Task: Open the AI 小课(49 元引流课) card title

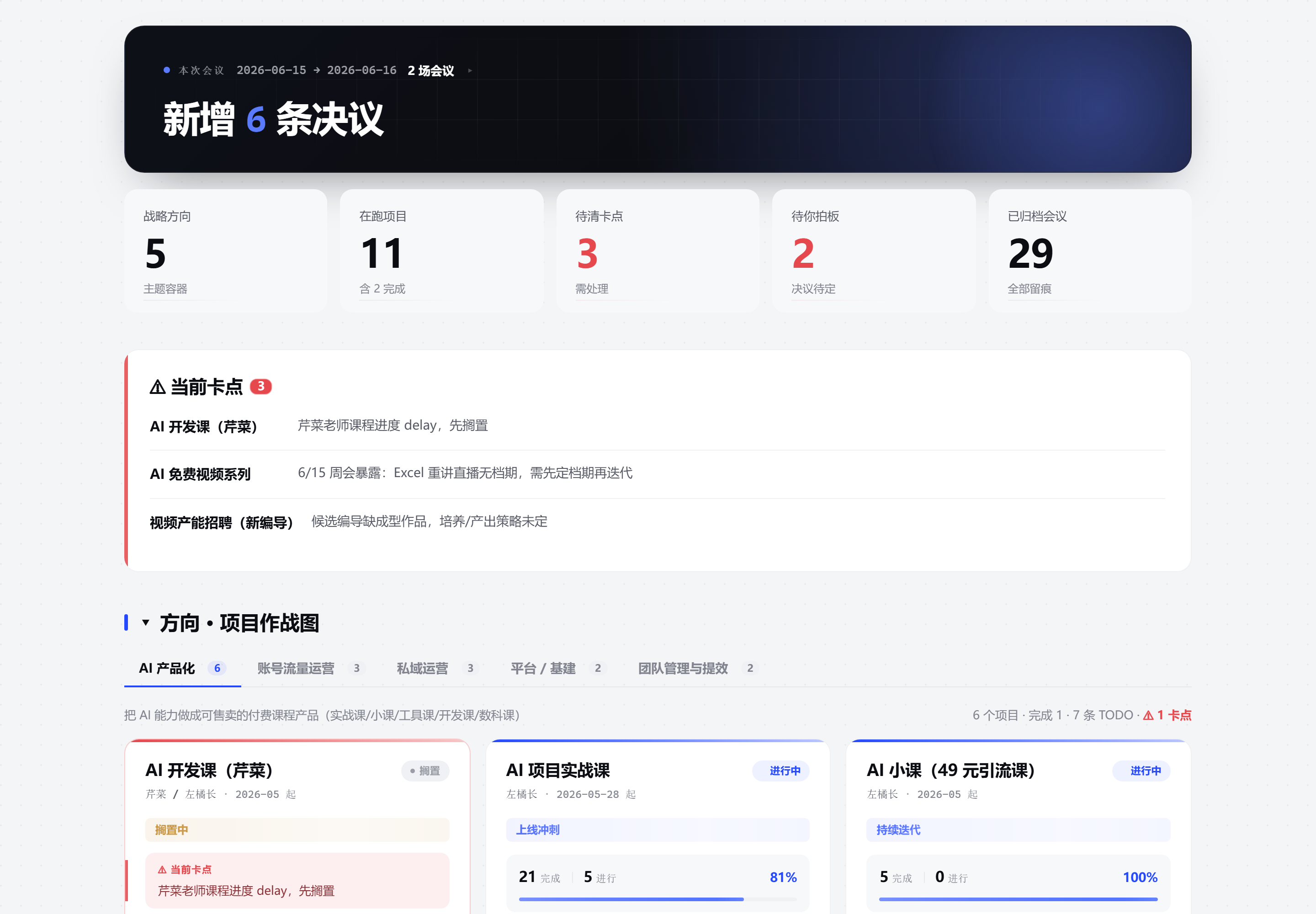Action: point(950,770)
